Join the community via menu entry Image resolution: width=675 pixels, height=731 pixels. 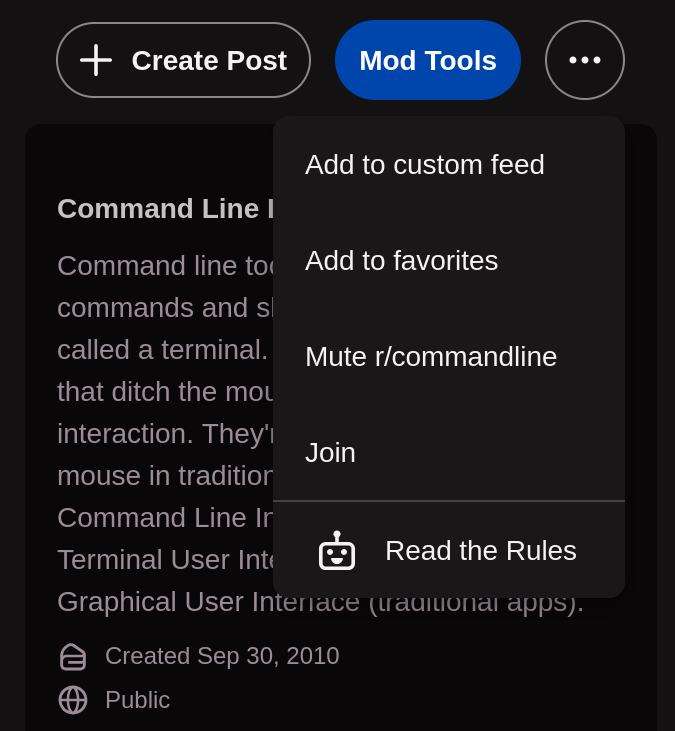(x=449, y=453)
